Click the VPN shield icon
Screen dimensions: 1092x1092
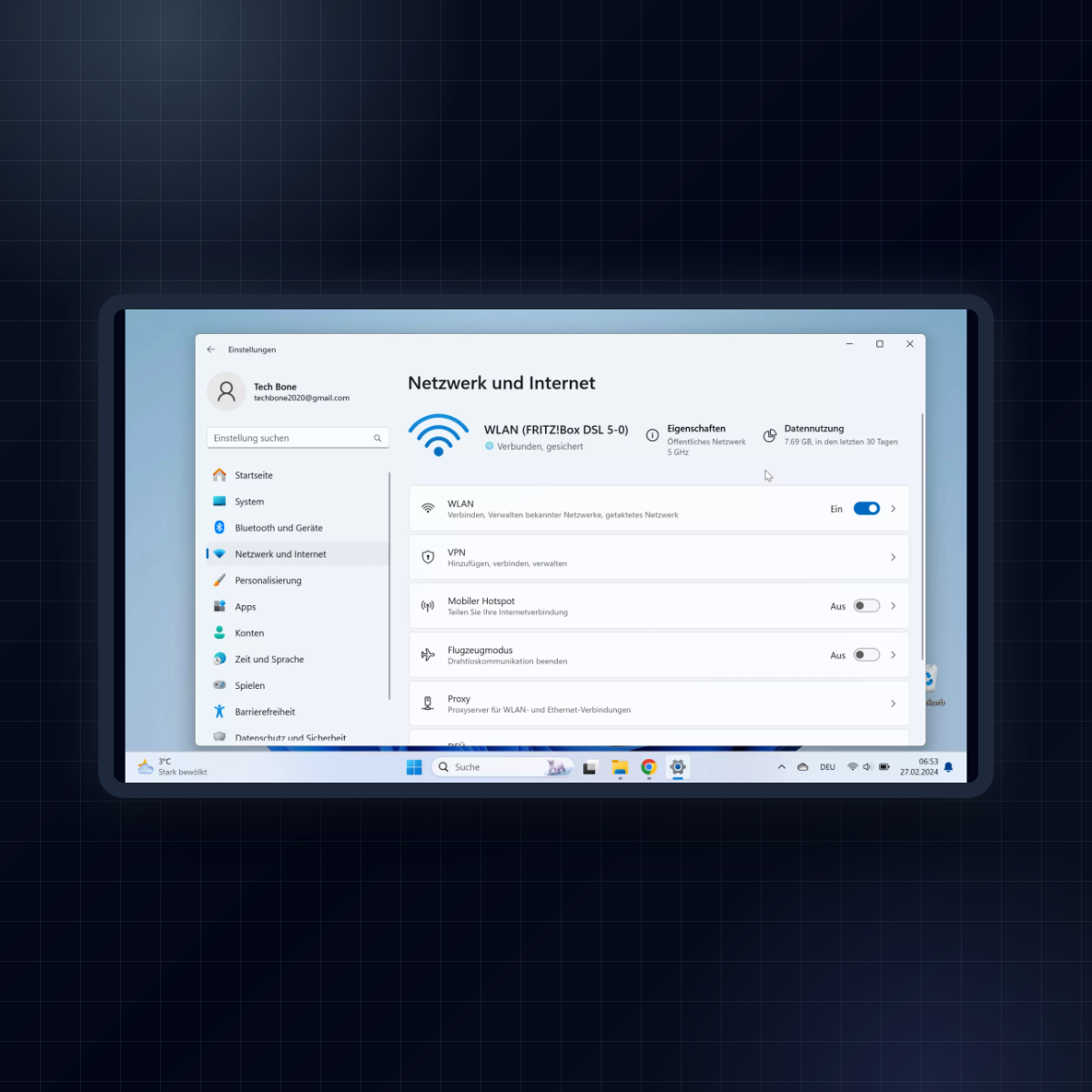(428, 557)
